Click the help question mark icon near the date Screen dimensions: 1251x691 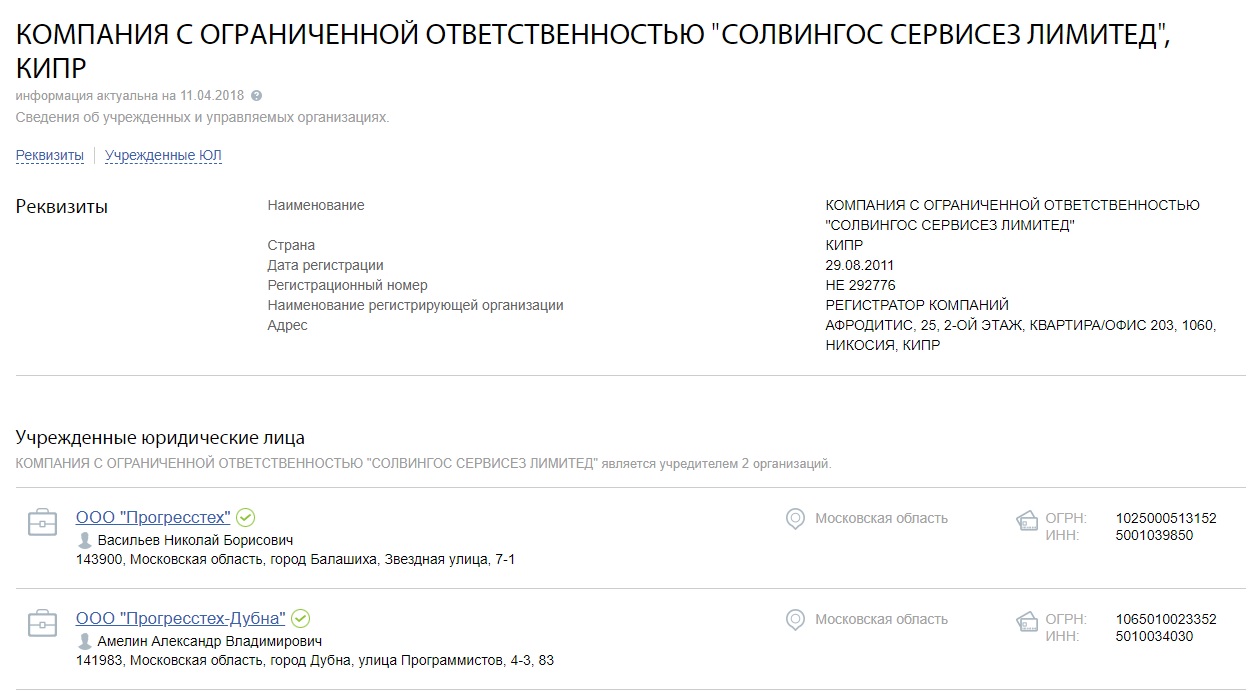(257, 96)
